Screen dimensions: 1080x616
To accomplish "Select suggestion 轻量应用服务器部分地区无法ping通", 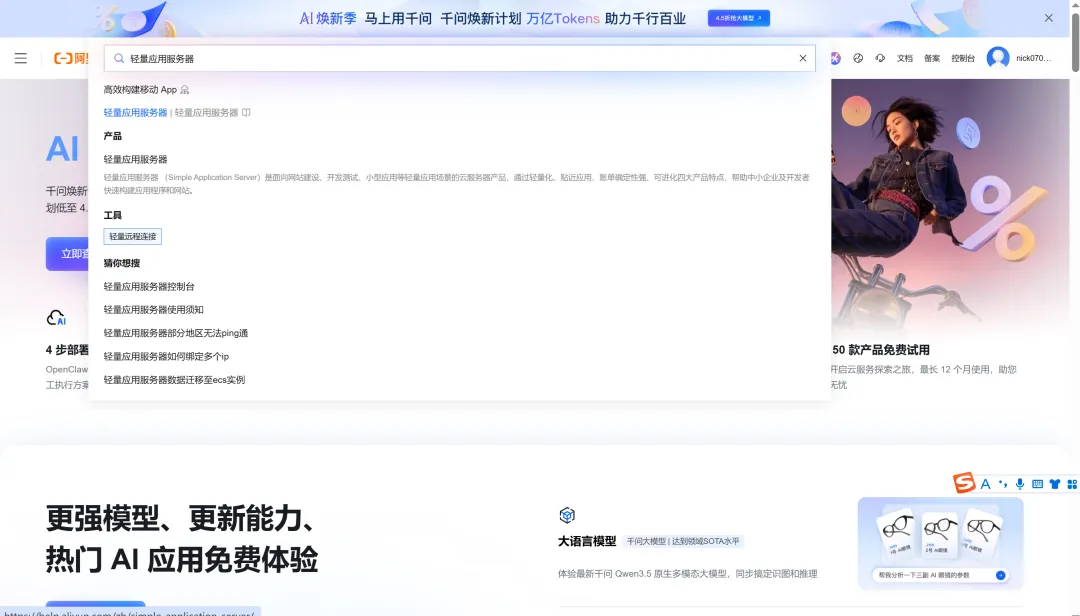I will click(176, 333).
